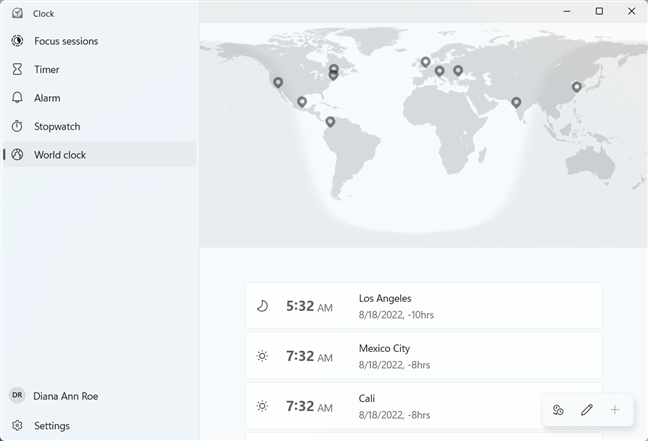648x441 pixels.
Task: Click the map pin over India
Action: (x=516, y=101)
